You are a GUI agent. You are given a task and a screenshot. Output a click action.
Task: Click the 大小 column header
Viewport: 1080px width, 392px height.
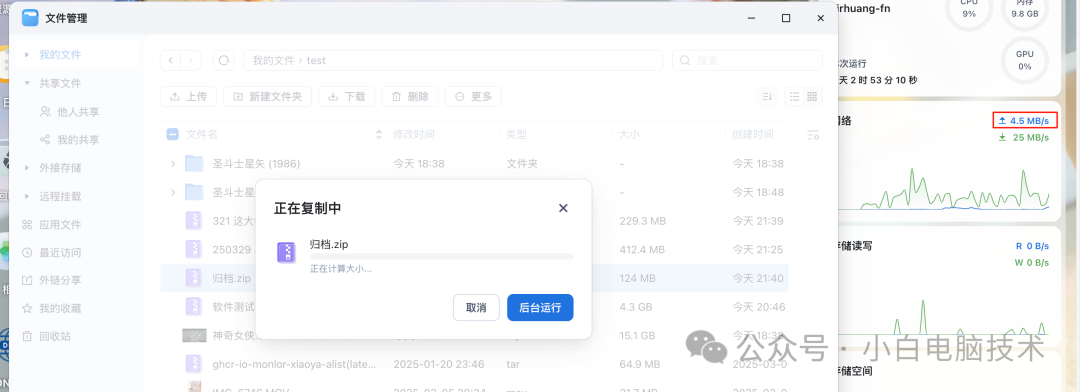[629, 134]
